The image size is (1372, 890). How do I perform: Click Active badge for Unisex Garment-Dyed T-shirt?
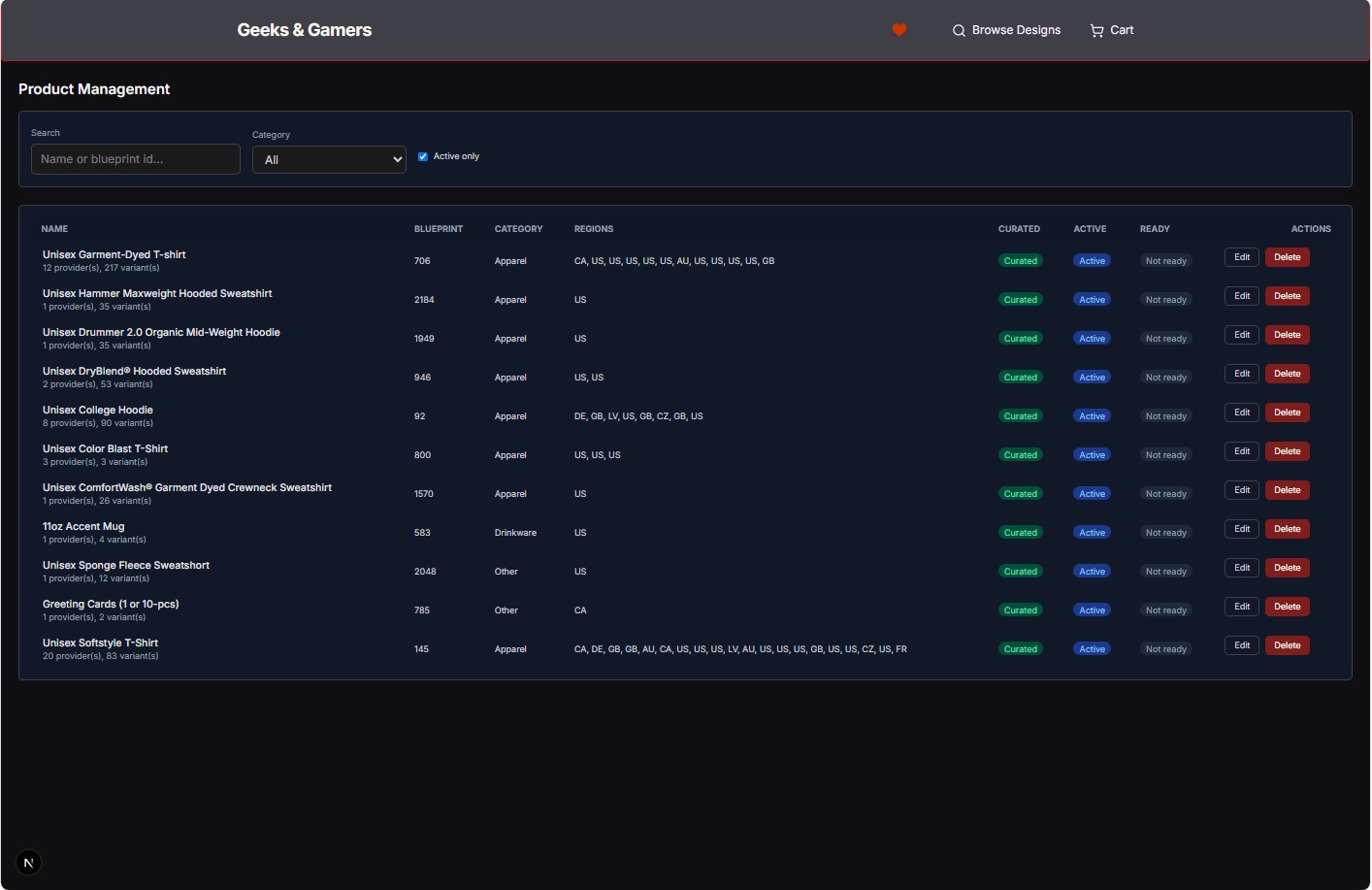coord(1093,261)
